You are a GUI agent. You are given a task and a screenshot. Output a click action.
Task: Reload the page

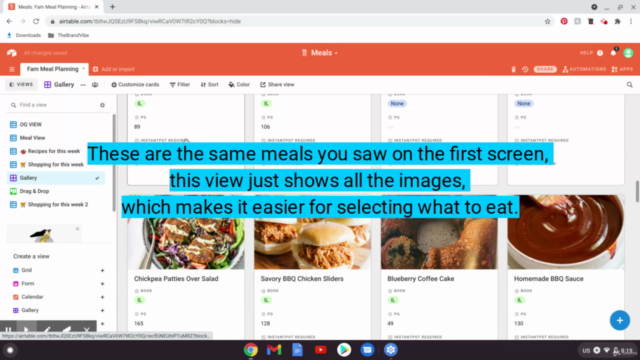pos(36,21)
